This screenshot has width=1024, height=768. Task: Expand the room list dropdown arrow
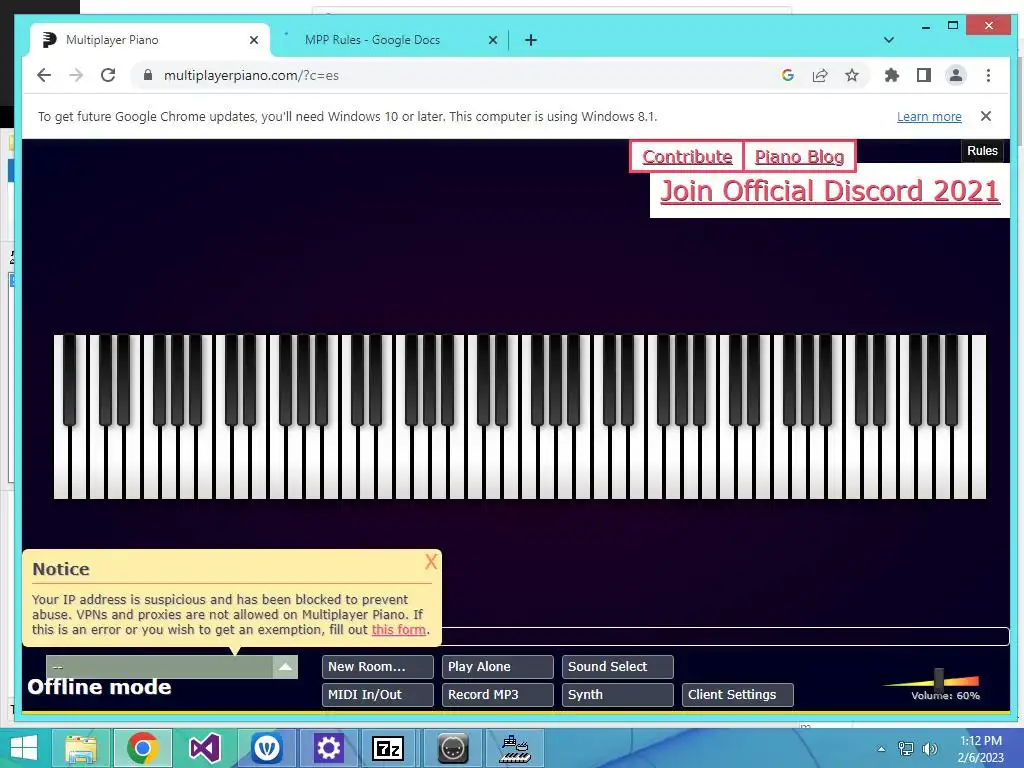(x=285, y=667)
